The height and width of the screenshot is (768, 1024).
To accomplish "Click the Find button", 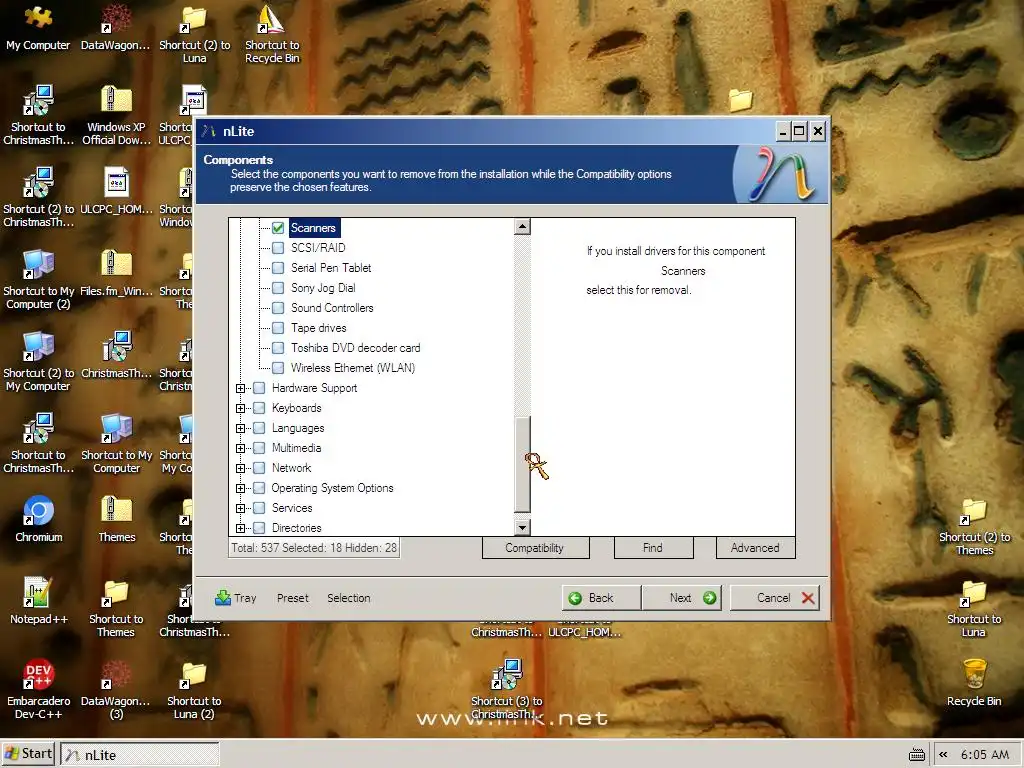I will point(653,548).
